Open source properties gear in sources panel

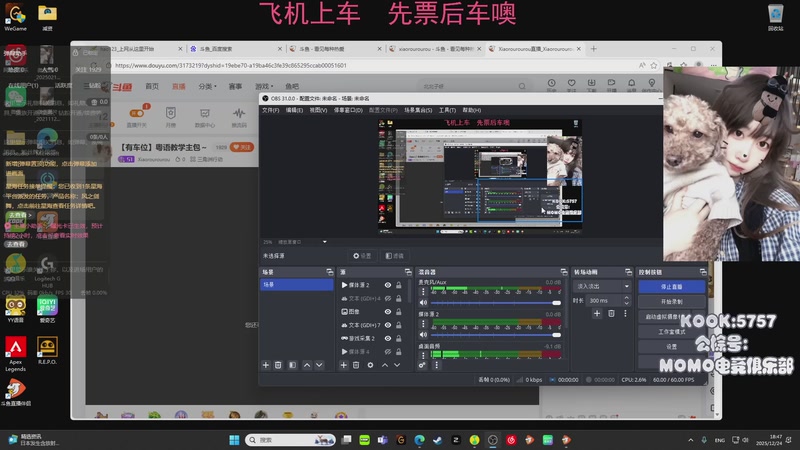pyautogui.click(x=370, y=365)
